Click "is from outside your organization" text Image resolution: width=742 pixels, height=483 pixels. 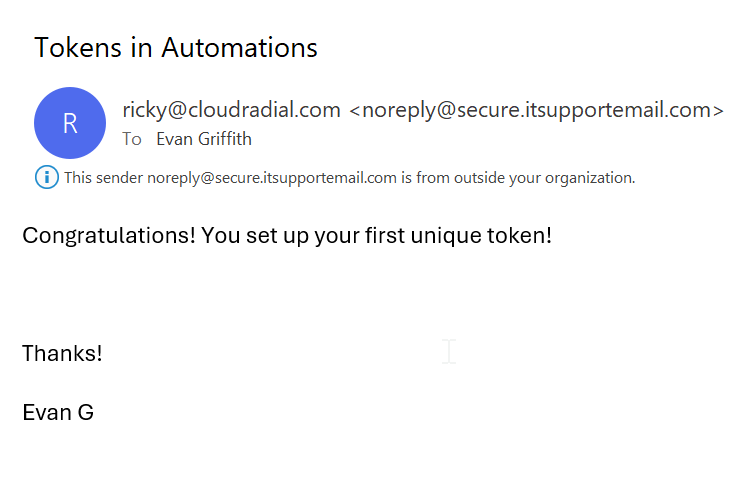tap(518, 178)
